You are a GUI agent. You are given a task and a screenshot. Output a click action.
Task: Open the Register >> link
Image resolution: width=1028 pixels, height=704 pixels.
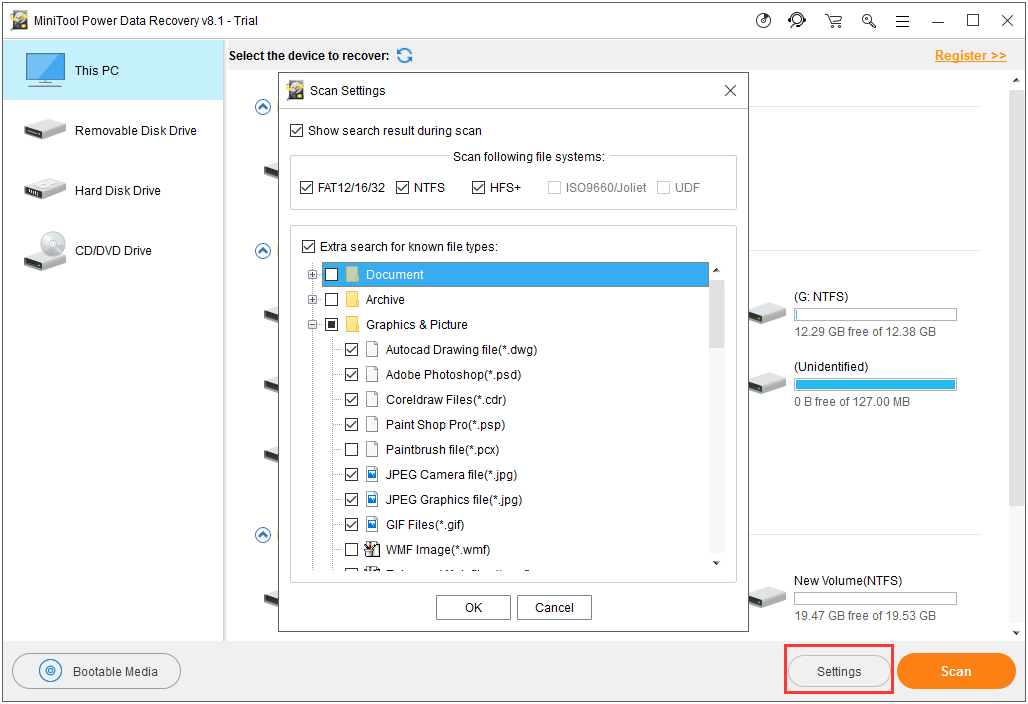tap(970, 56)
